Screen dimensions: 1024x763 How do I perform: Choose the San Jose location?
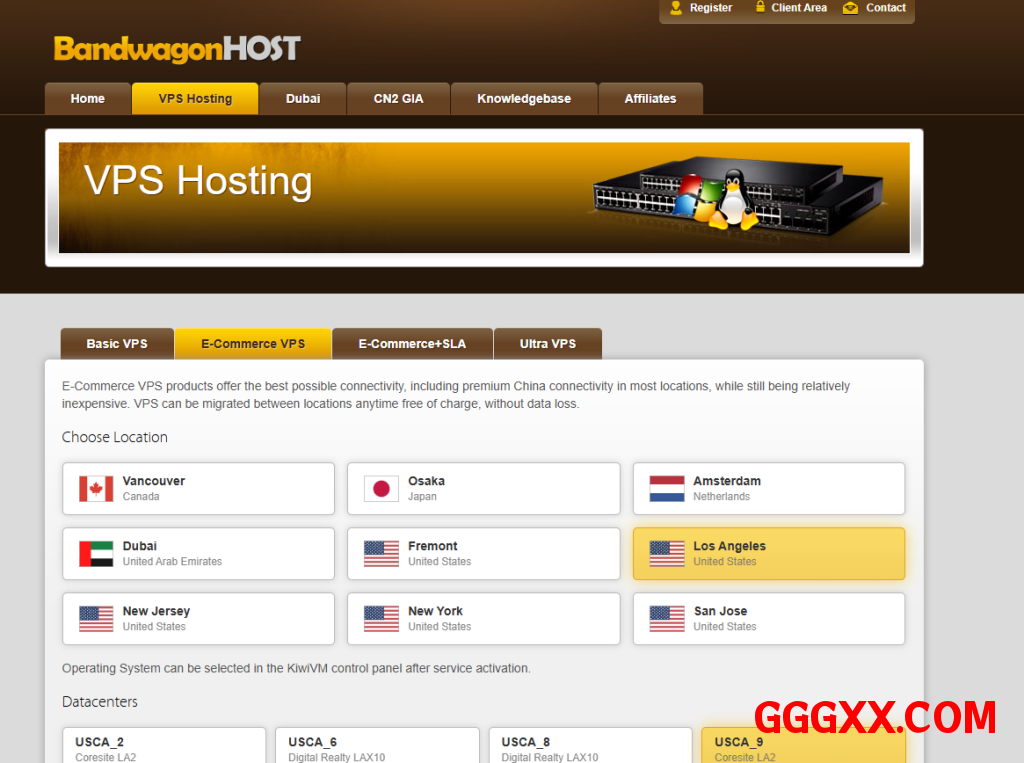768,619
